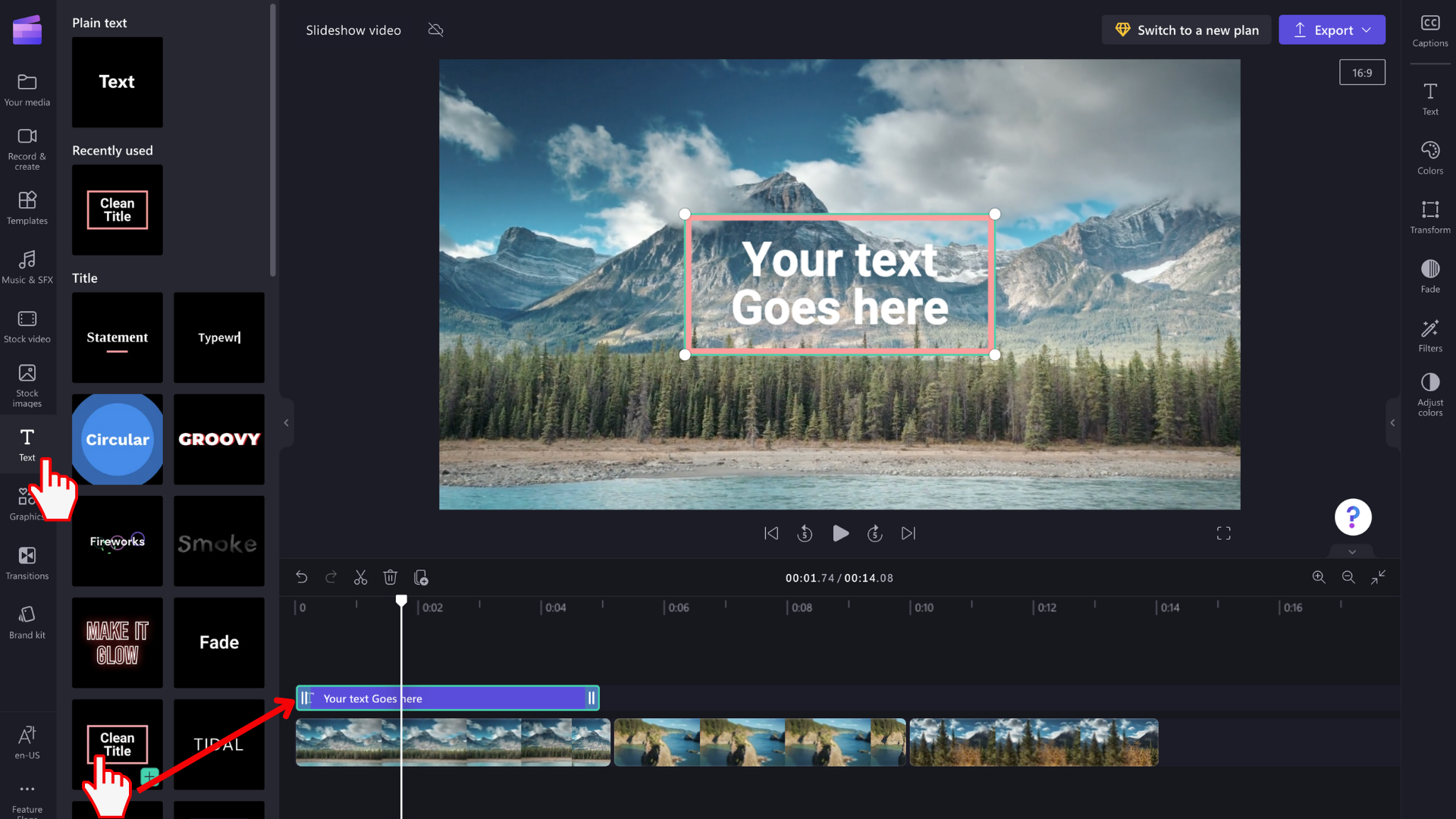
Task: Open the Transform panel
Action: click(x=1429, y=217)
